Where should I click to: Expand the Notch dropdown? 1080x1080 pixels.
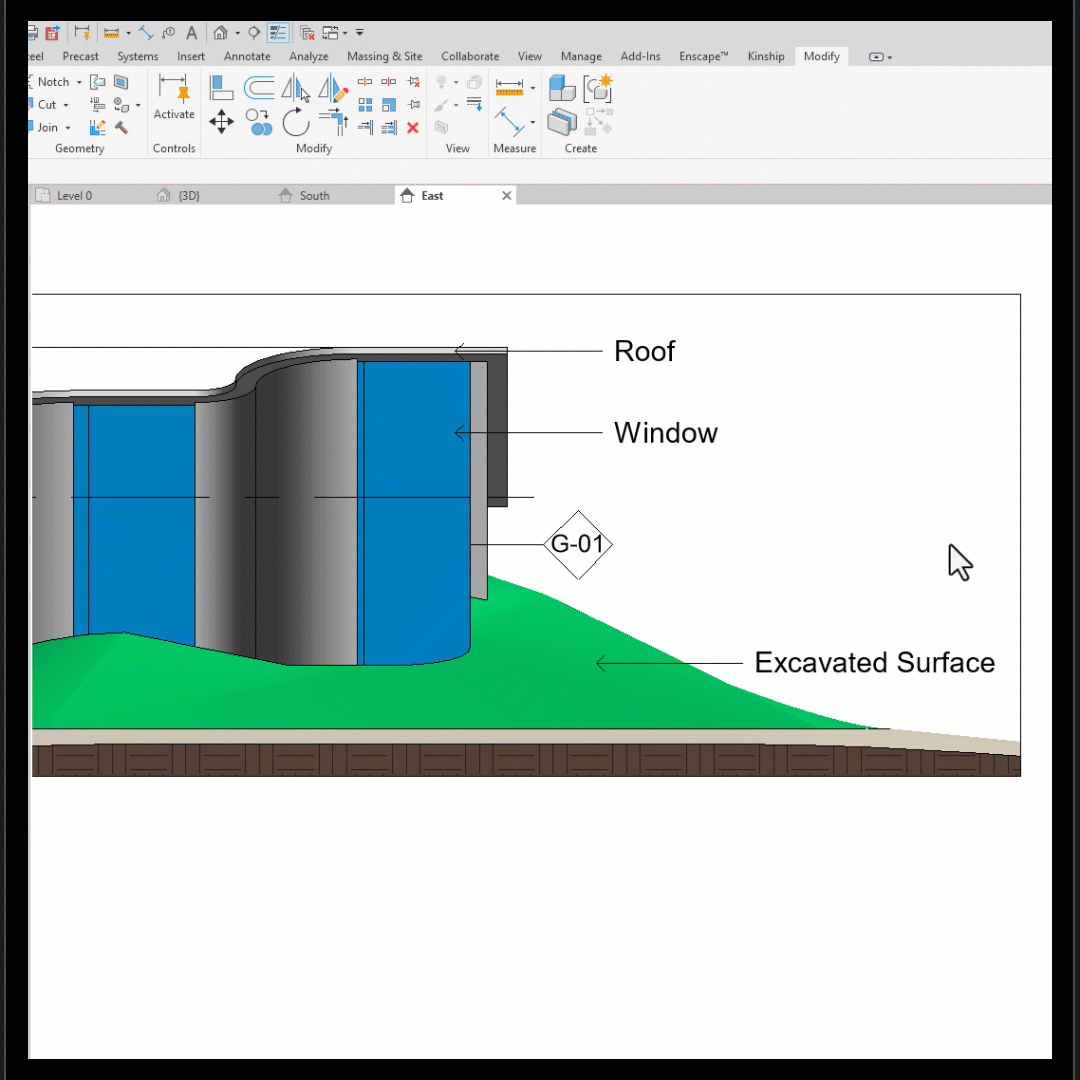click(79, 82)
